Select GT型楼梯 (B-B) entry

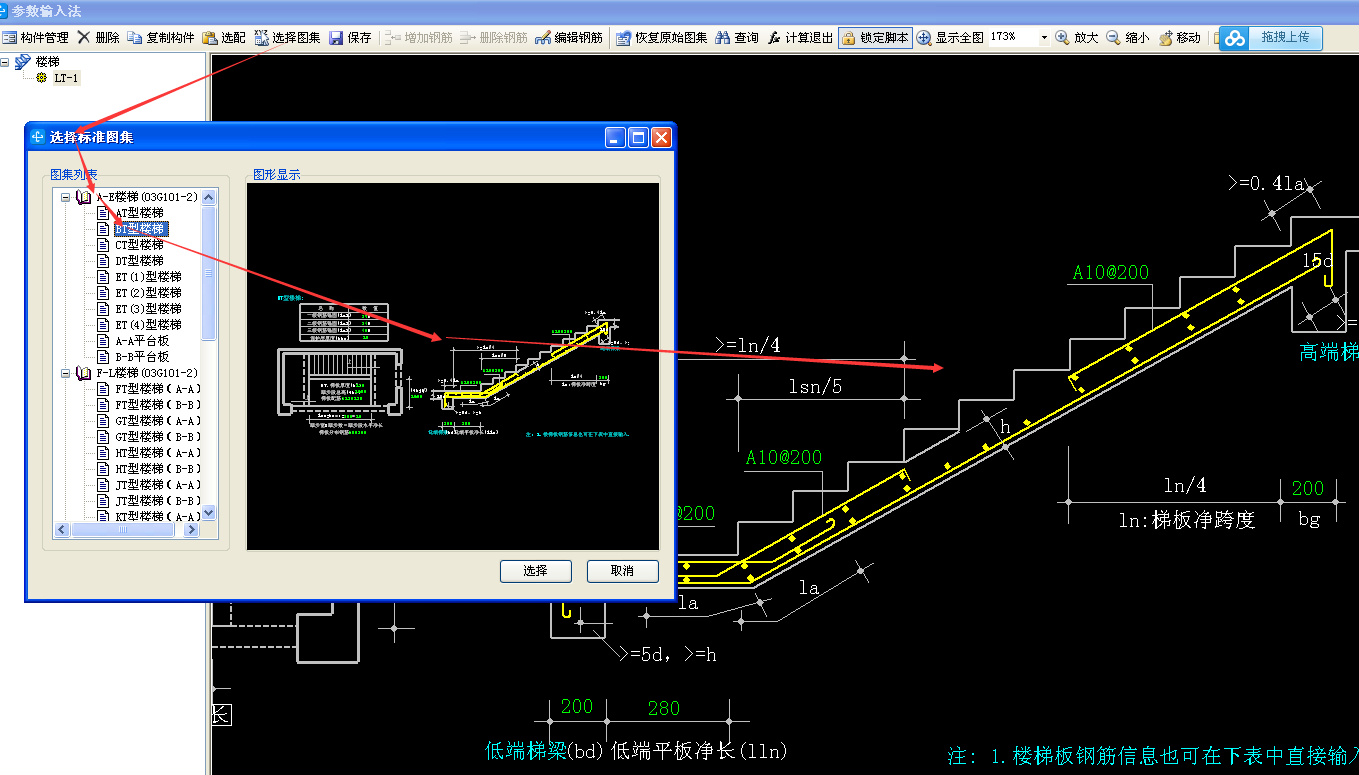[x=157, y=437]
